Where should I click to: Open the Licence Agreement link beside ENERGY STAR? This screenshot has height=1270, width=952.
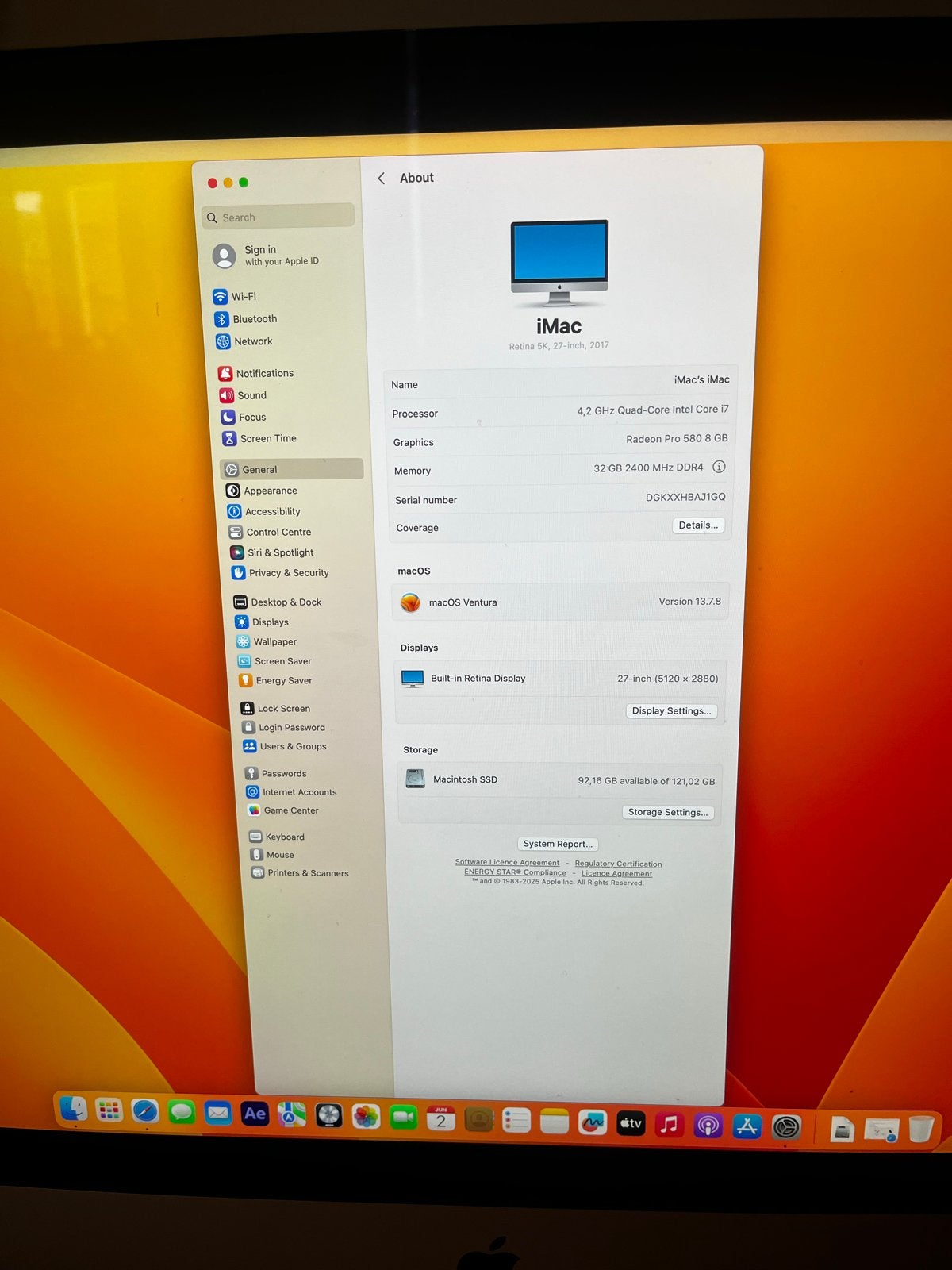616,873
